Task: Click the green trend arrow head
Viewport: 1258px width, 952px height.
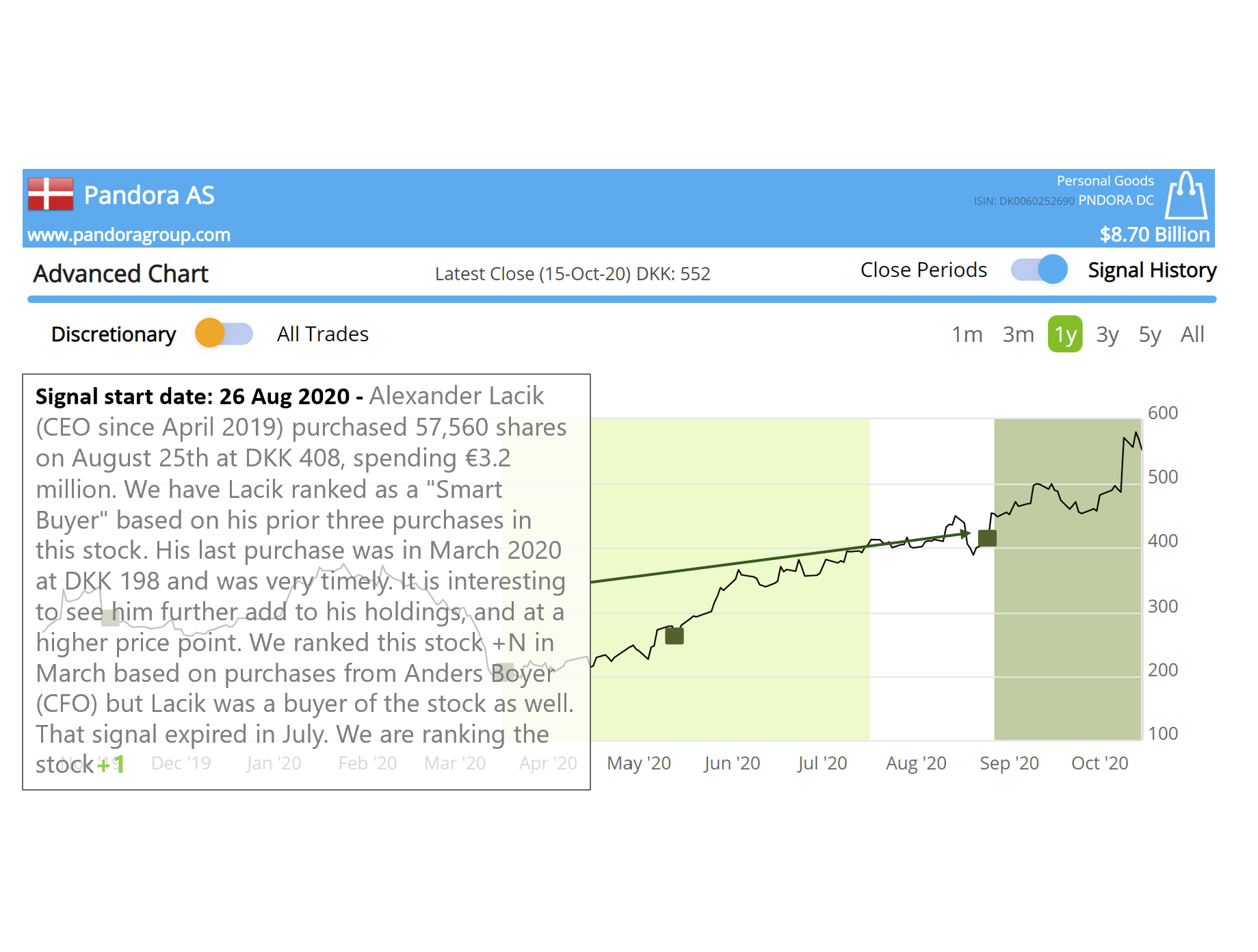Action: coord(965,533)
